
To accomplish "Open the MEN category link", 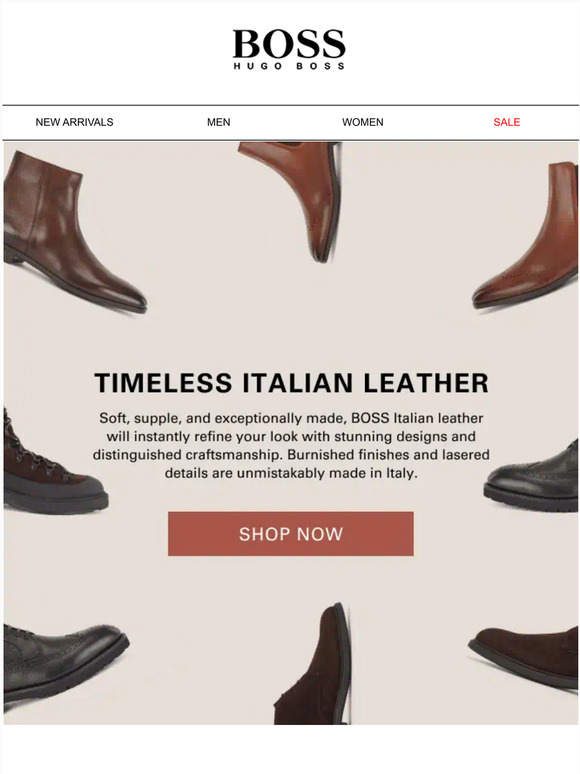I will click(x=219, y=122).
